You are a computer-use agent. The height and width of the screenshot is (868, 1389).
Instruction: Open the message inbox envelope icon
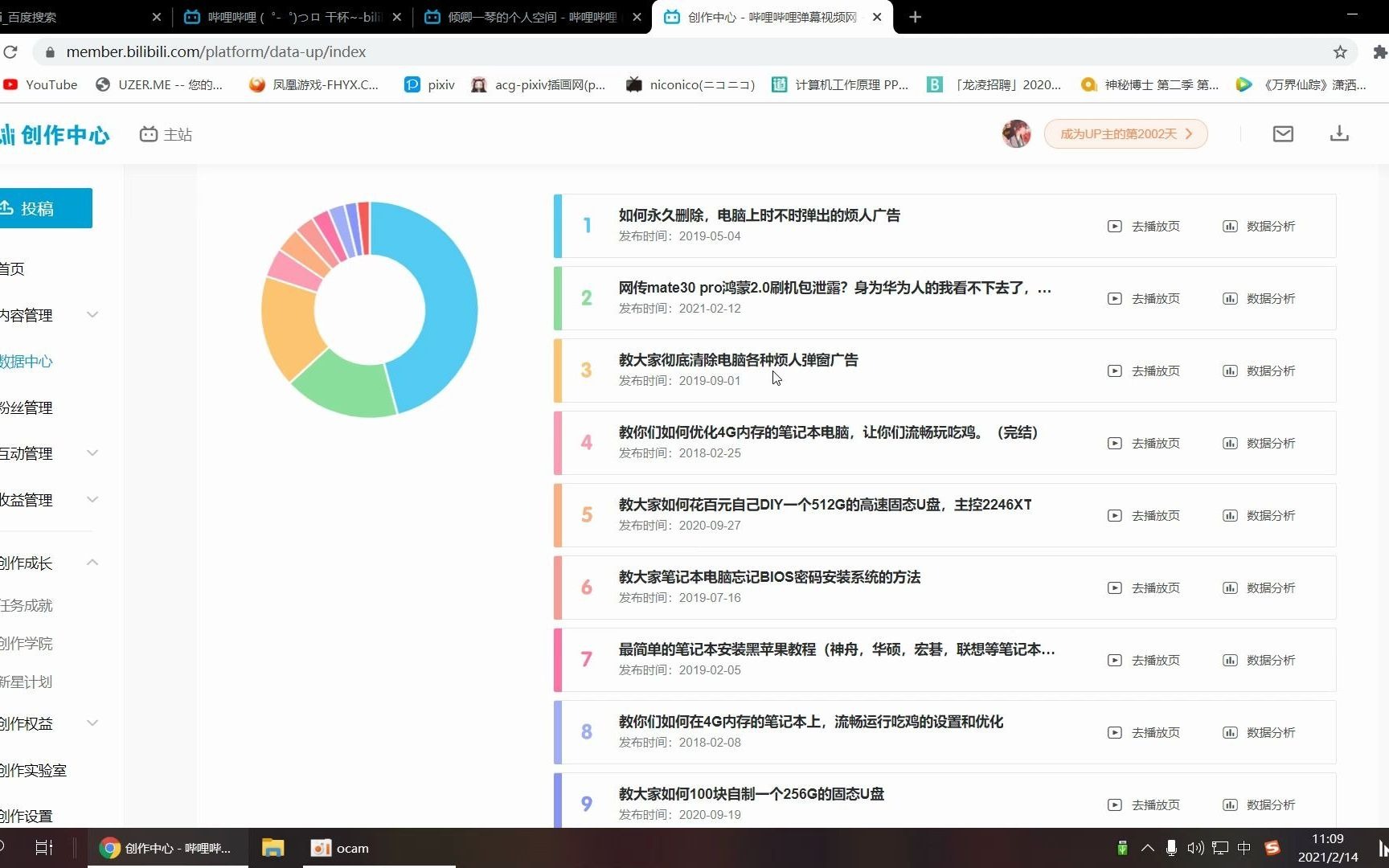click(x=1282, y=133)
